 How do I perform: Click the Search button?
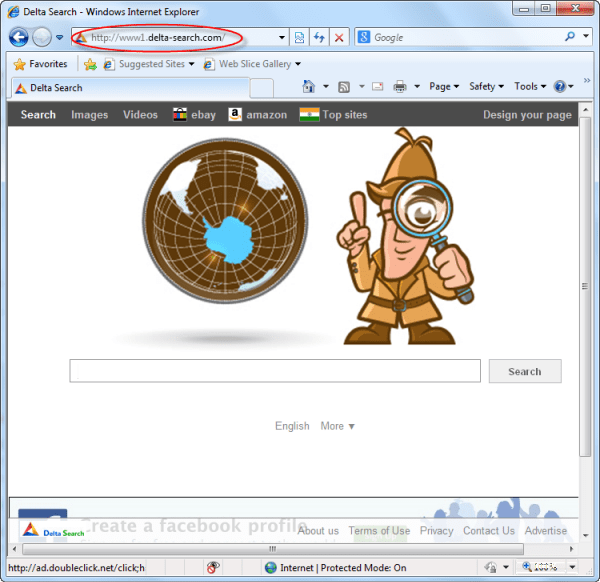525,371
